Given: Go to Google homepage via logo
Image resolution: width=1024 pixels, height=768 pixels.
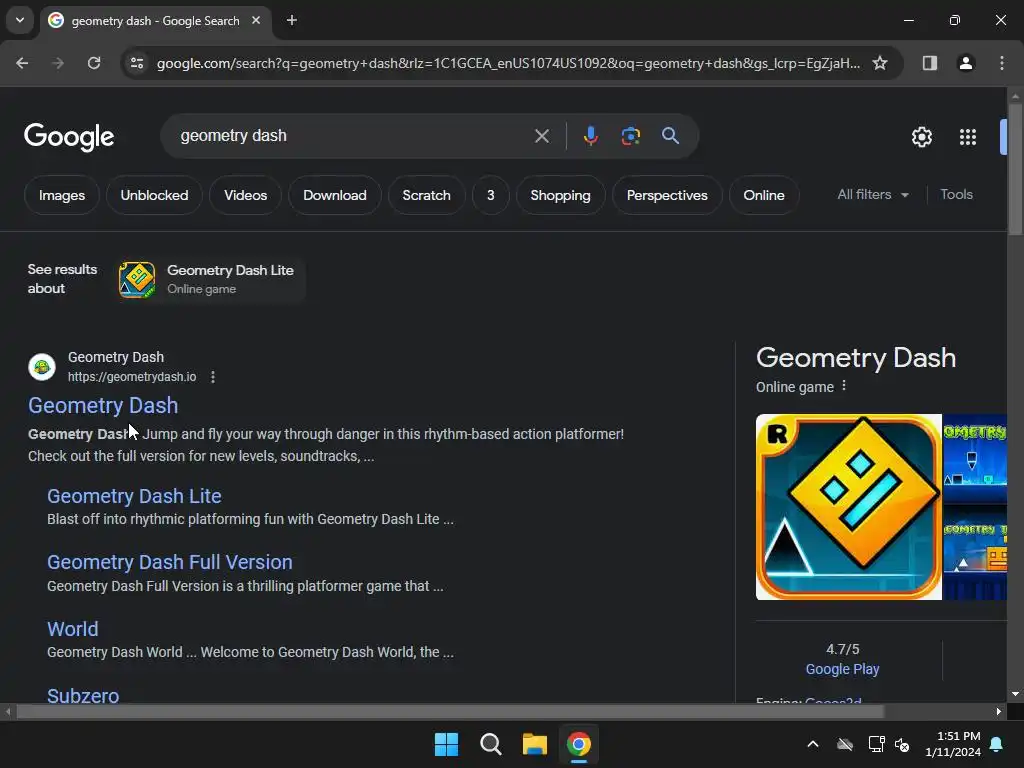Looking at the screenshot, I should (x=69, y=137).
